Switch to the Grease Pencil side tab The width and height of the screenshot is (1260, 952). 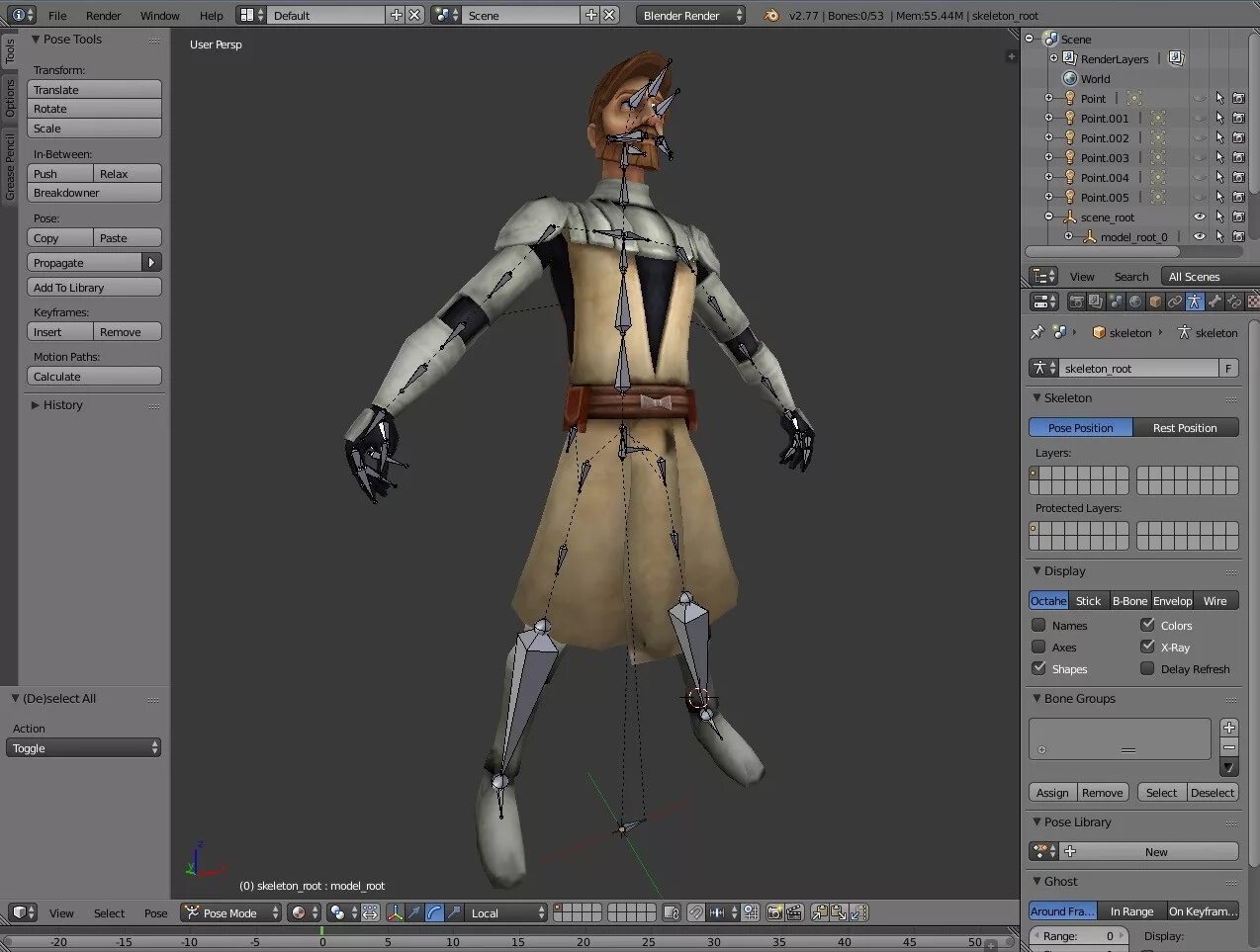[x=9, y=166]
